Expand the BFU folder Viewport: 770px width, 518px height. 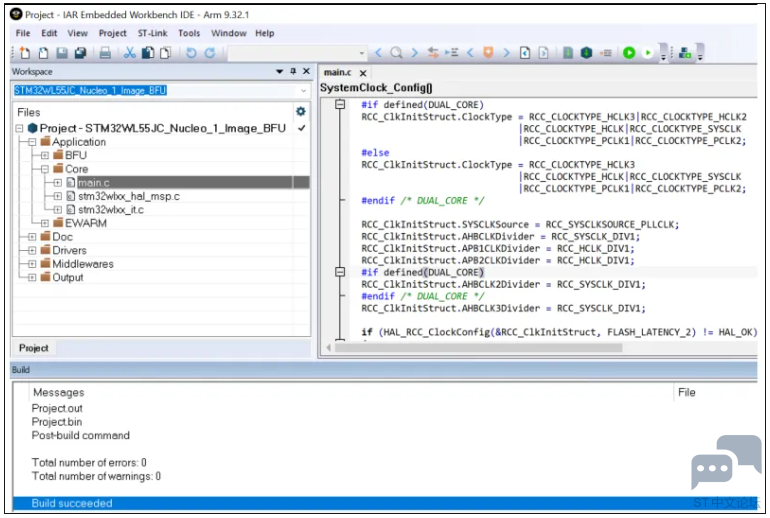[45, 155]
